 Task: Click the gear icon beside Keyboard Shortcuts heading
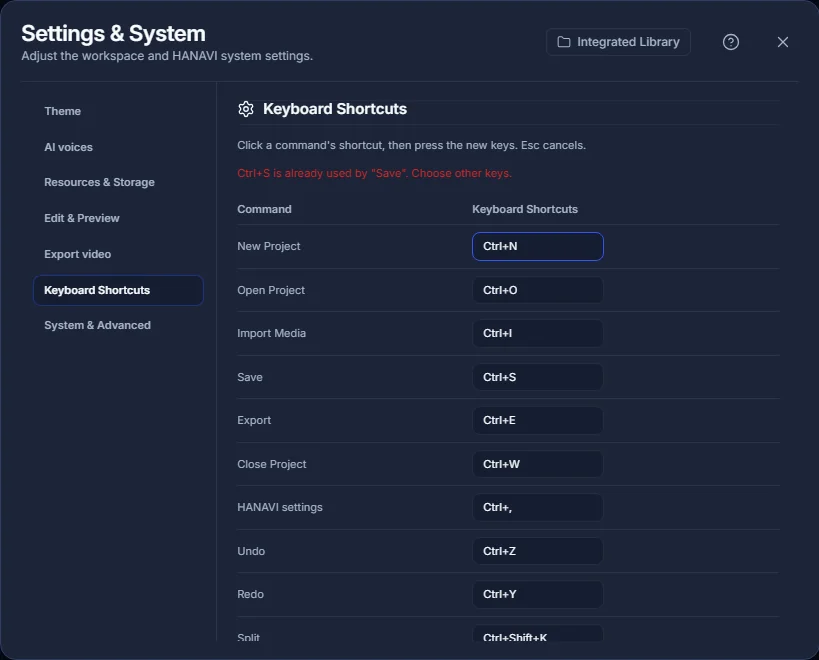[245, 109]
